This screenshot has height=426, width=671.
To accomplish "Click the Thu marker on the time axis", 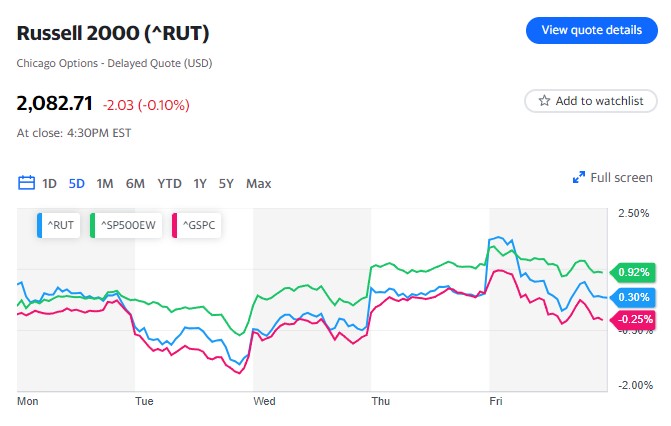I will coord(381,401).
